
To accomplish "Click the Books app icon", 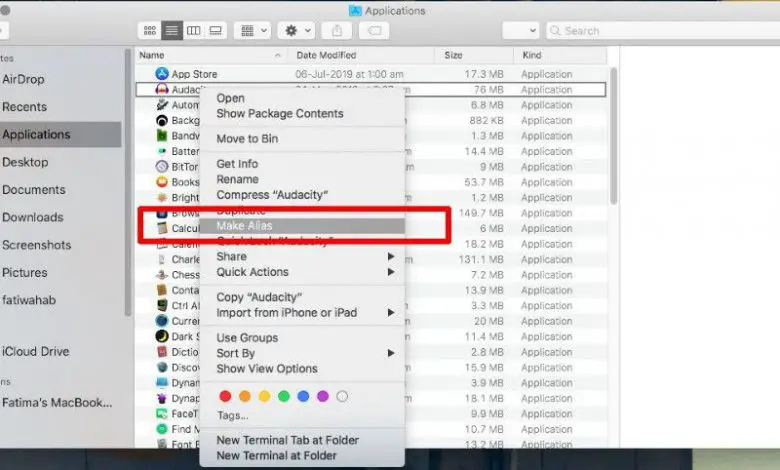I will [162, 182].
